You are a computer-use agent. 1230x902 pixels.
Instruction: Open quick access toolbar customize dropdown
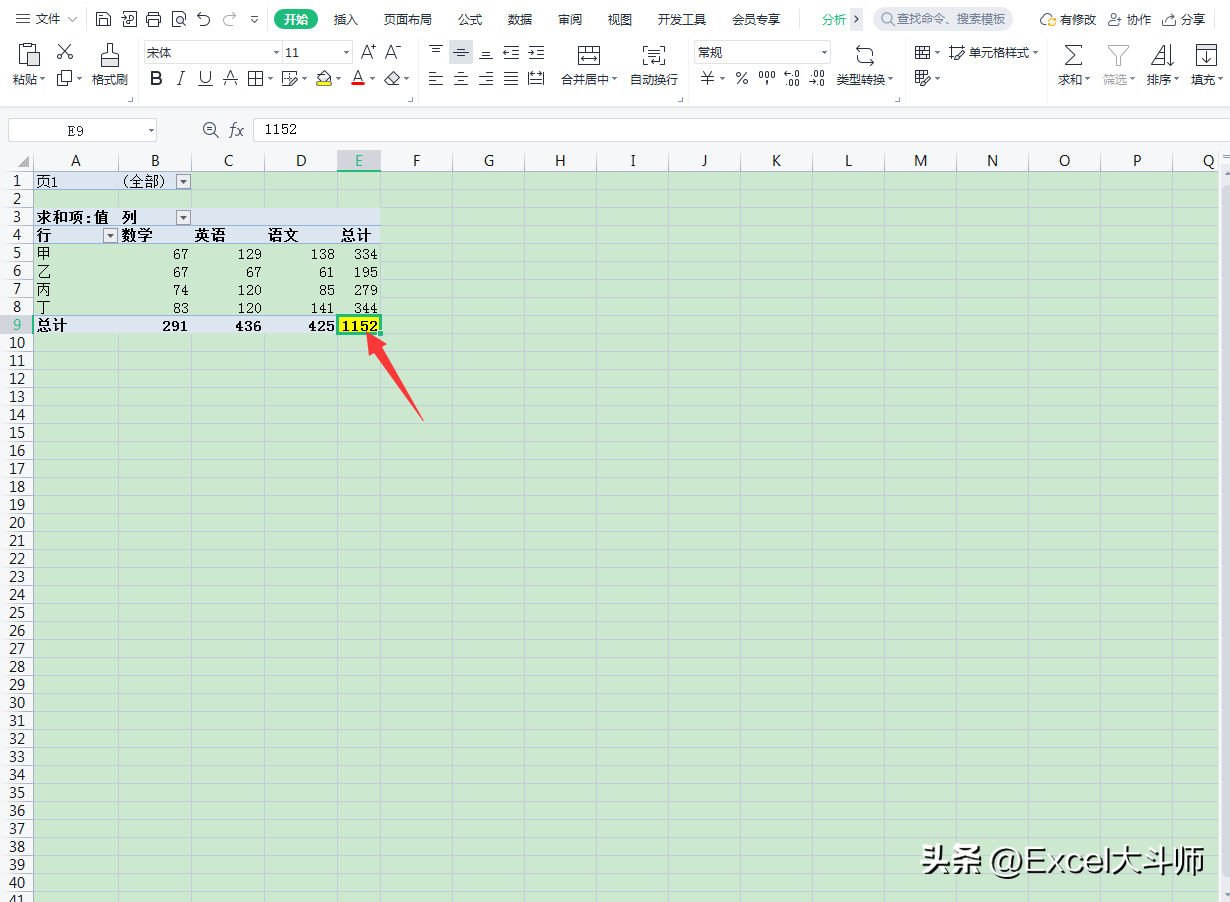(x=254, y=19)
